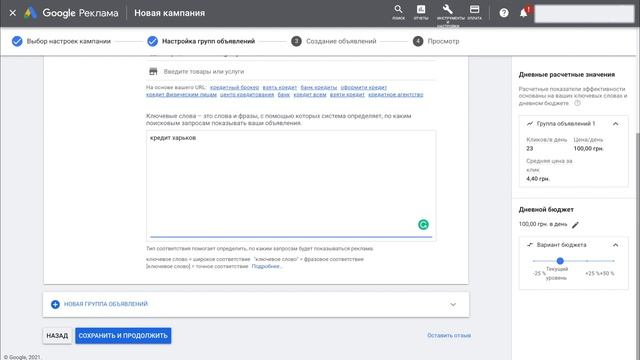Collapse the 'Группа объявлений 1' estimates panel
This screenshot has height=360, width=640.
tap(616, 124)
